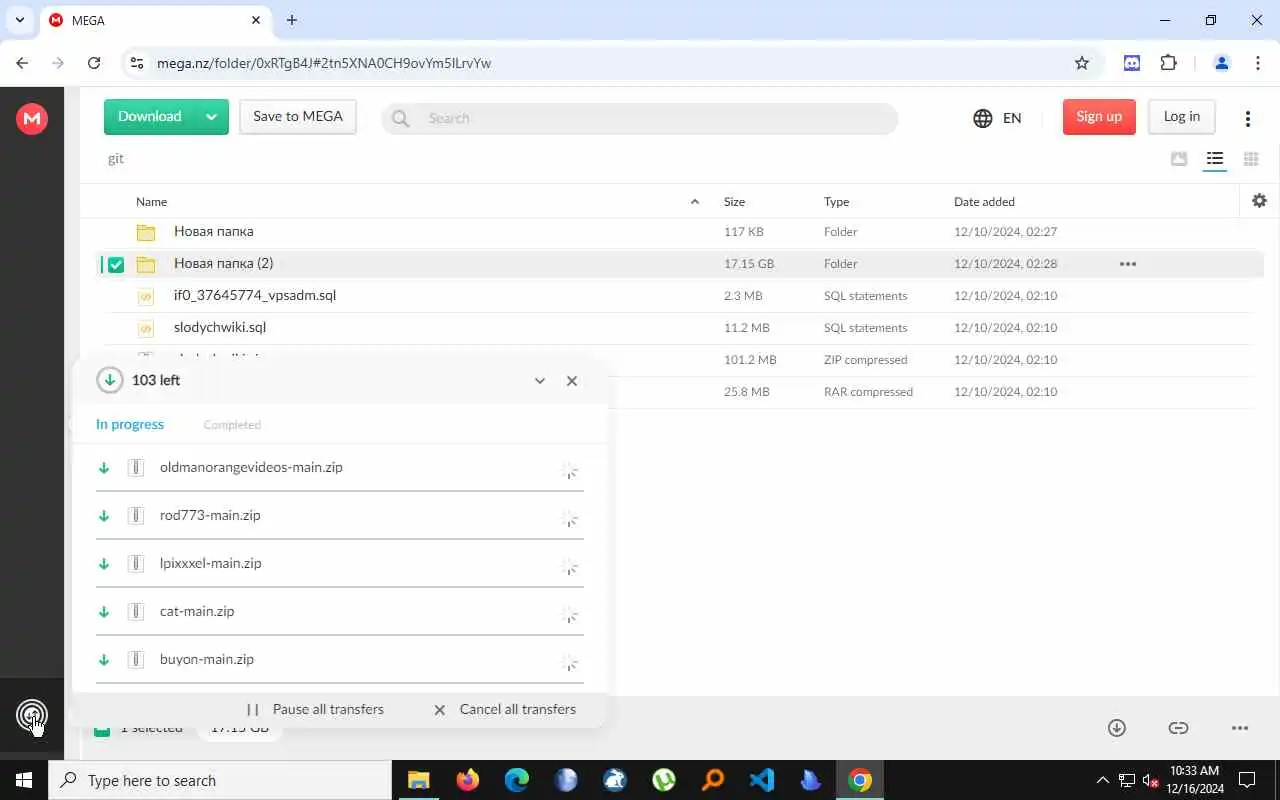This screenshot has width=1280, height=800.
Task: Open Chrome three-dot menu
Action: (x=1258, y=63)
